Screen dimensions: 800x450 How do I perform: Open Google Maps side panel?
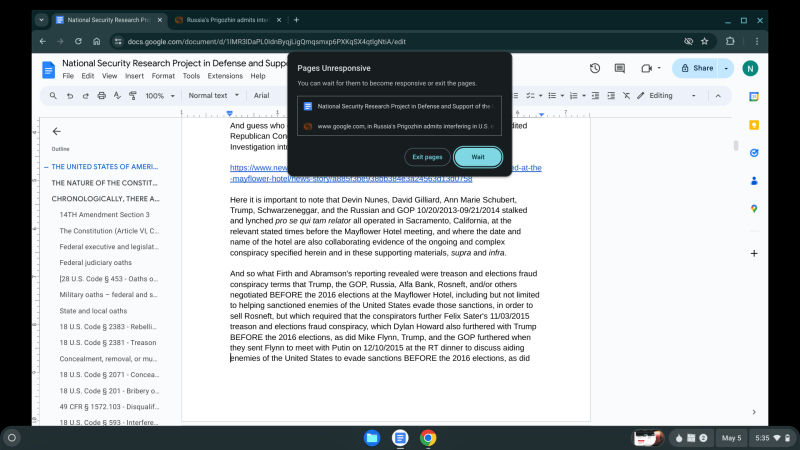click(754, 209)
